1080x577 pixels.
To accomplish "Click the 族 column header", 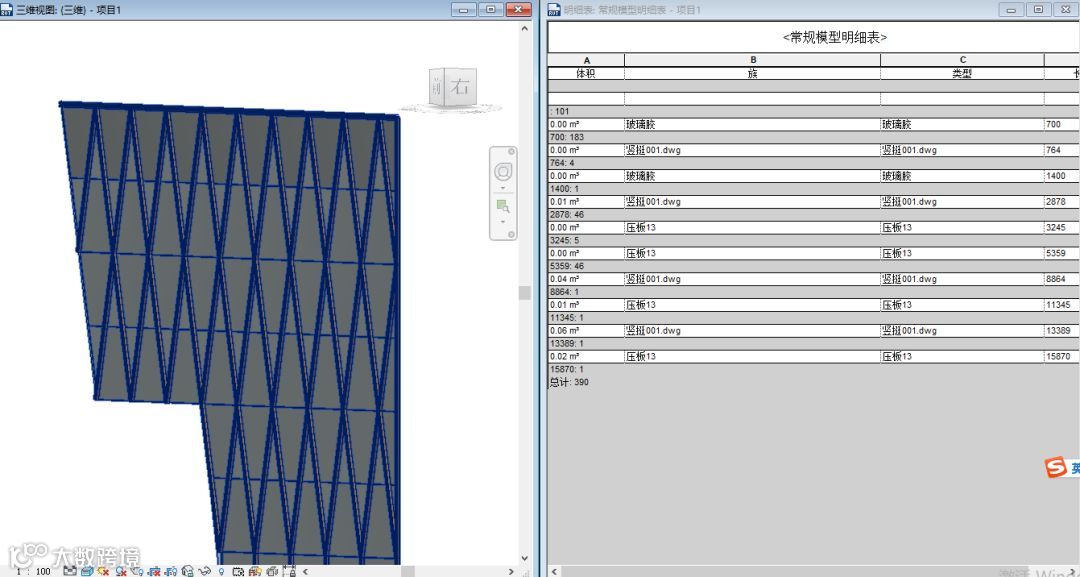I will (x=753, y=74).
